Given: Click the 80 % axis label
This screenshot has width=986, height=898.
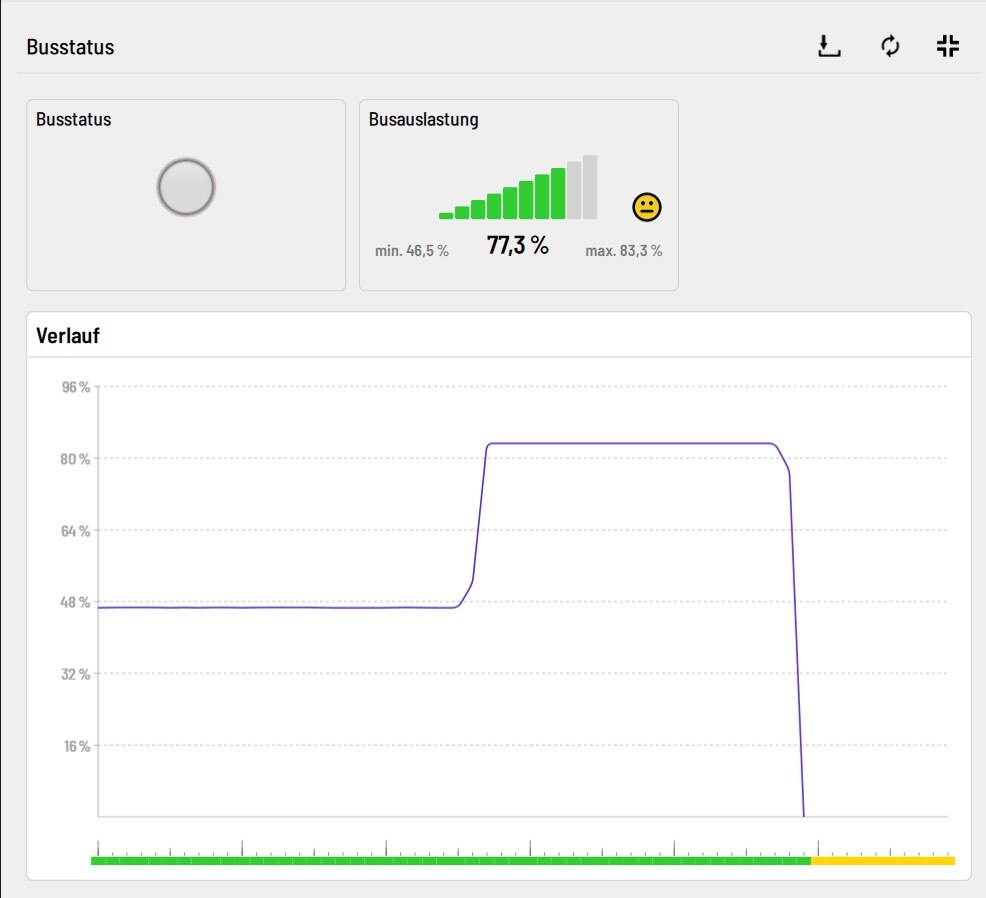Looking at the screenshot, I should (77, 459).
